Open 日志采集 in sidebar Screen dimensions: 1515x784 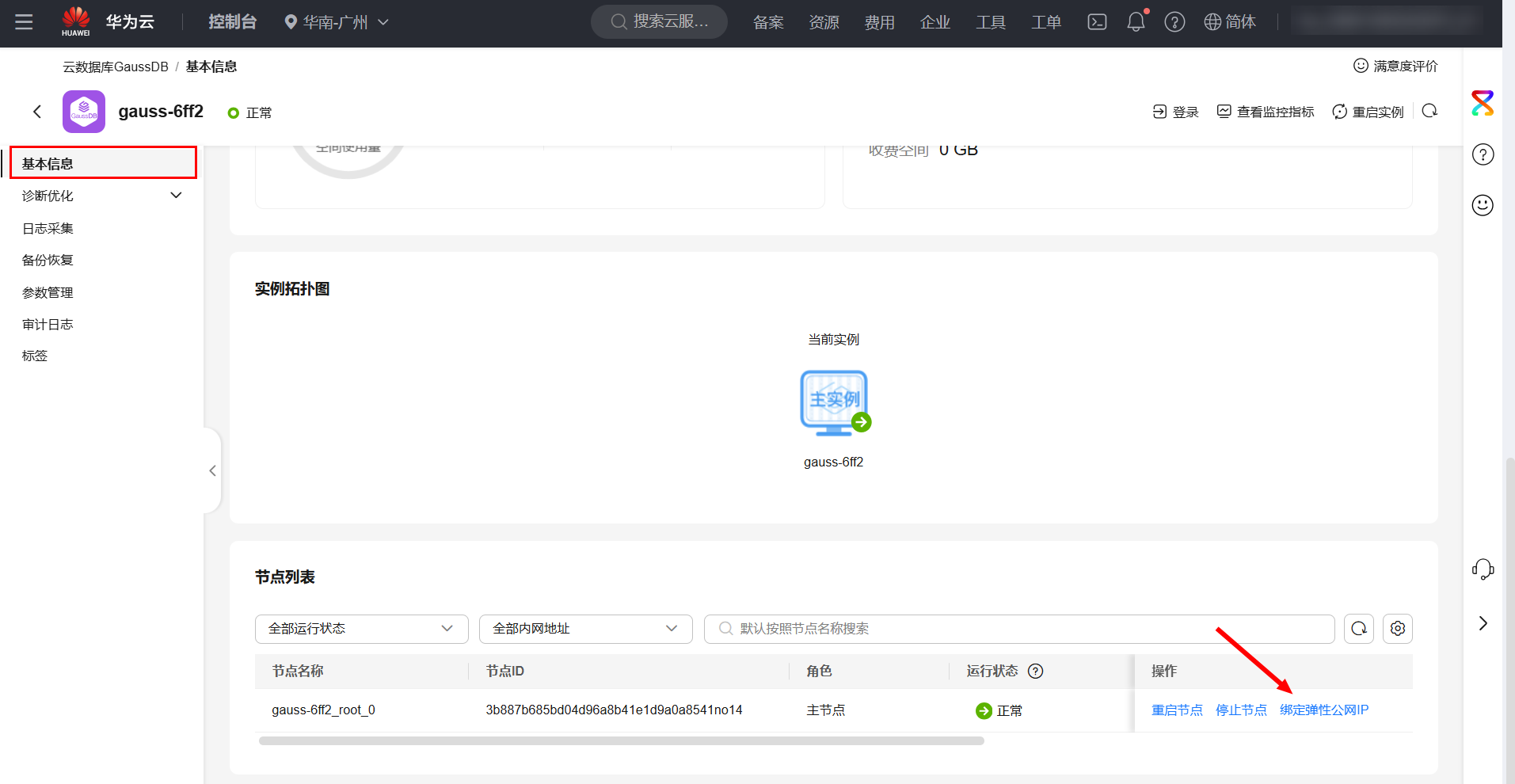(x=48, y=228)
